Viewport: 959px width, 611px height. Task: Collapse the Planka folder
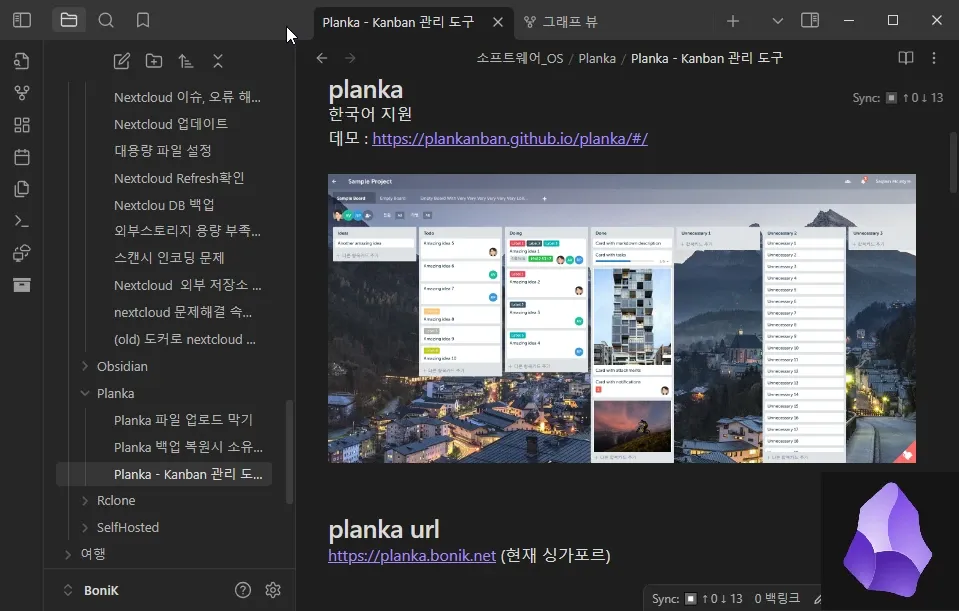click(x=85, y=393)
